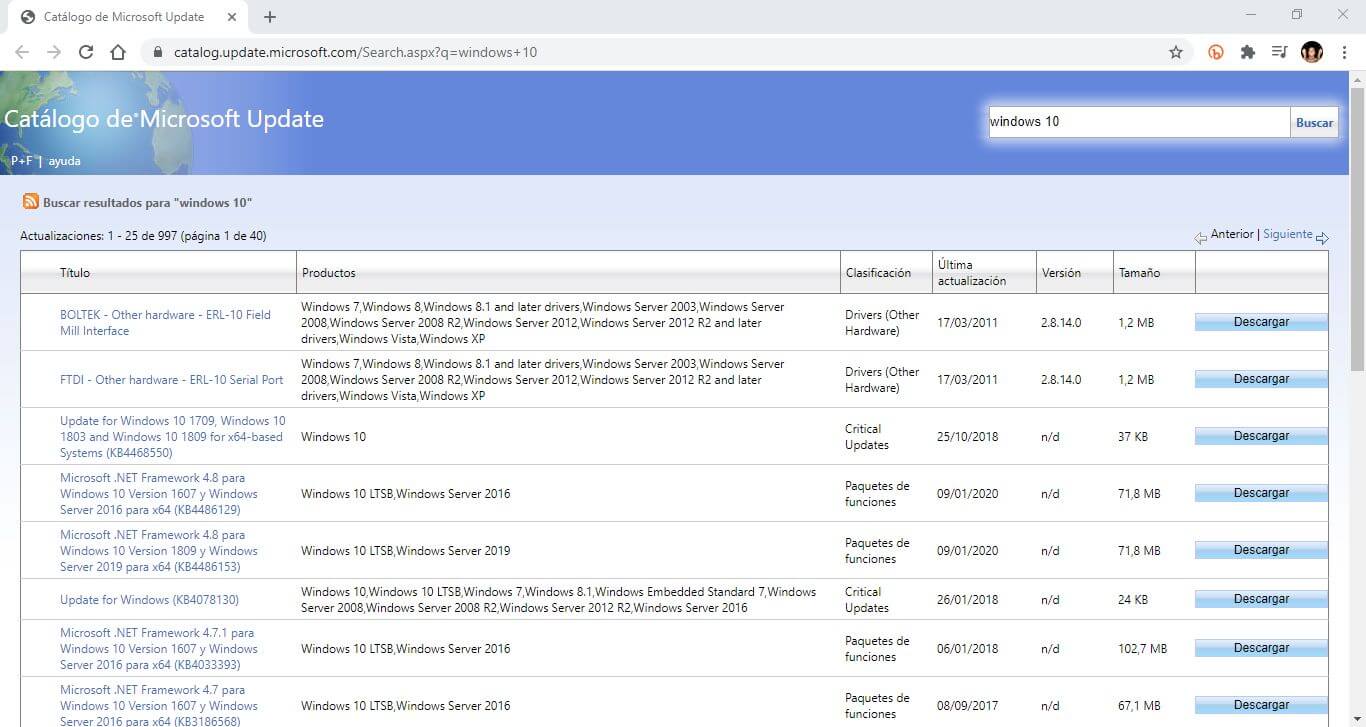Click the scrollbar up arrow
Viewport: 1366px width, 727px height.
pos(1357,79)
